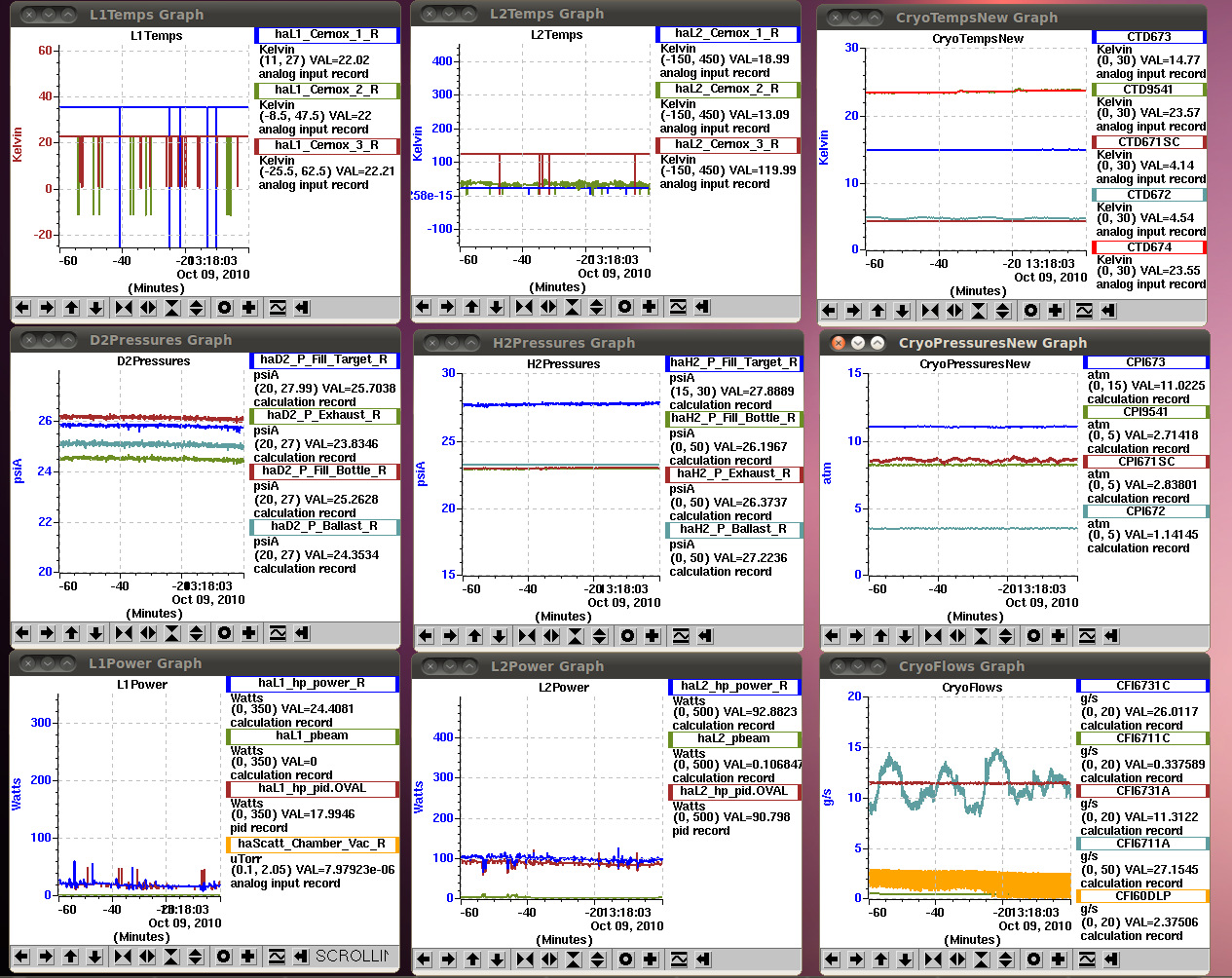Click inside the CryoFlows plot area
1232x978 pixels.
(970, 797)
